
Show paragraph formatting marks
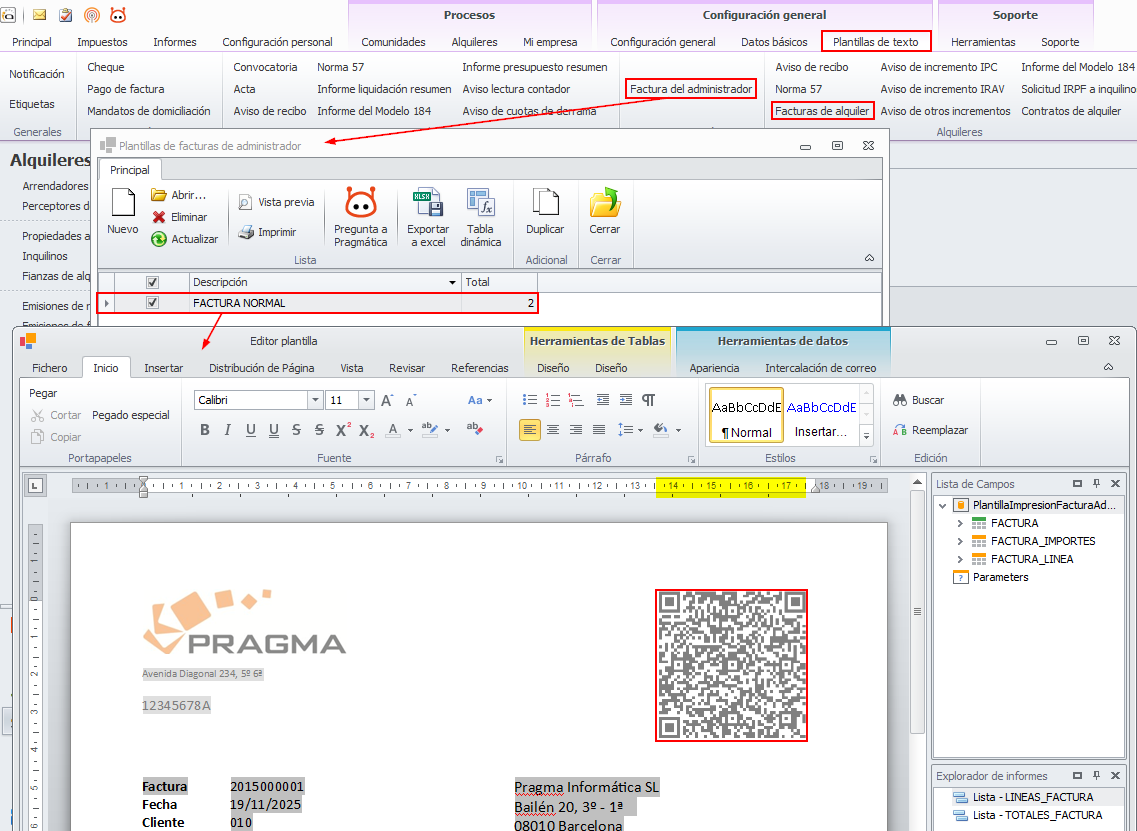coord(649,400)
